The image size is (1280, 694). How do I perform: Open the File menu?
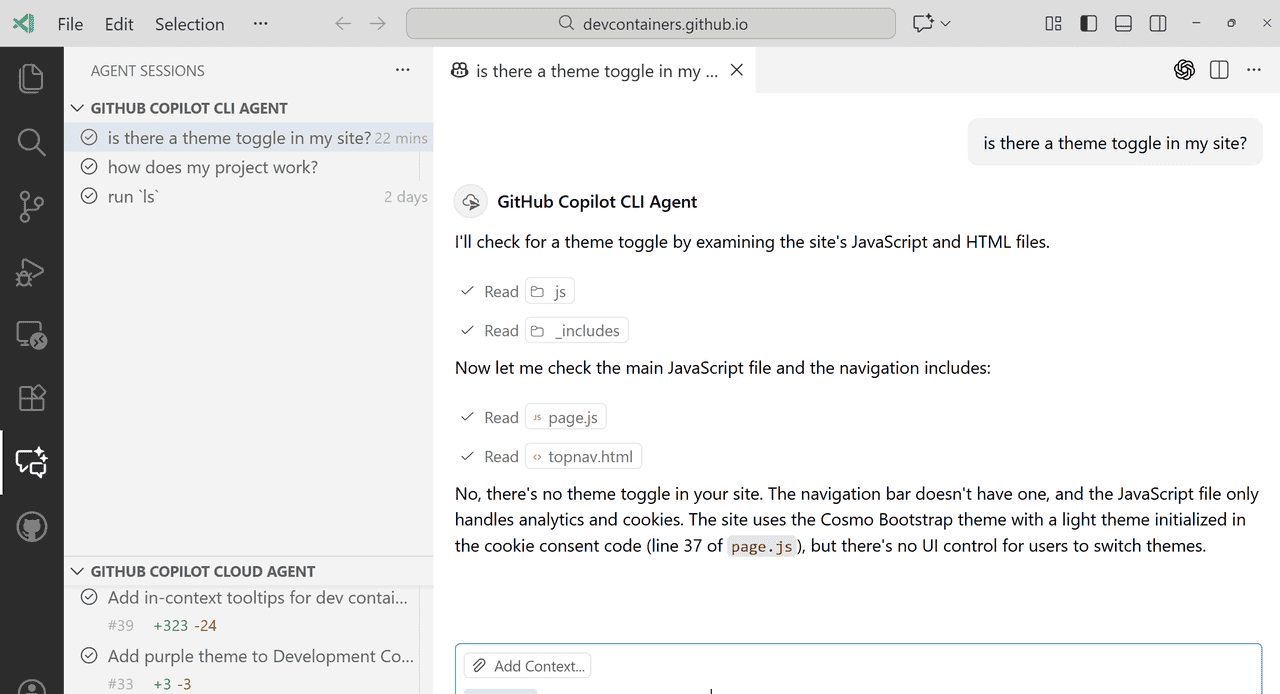[70, 24]
